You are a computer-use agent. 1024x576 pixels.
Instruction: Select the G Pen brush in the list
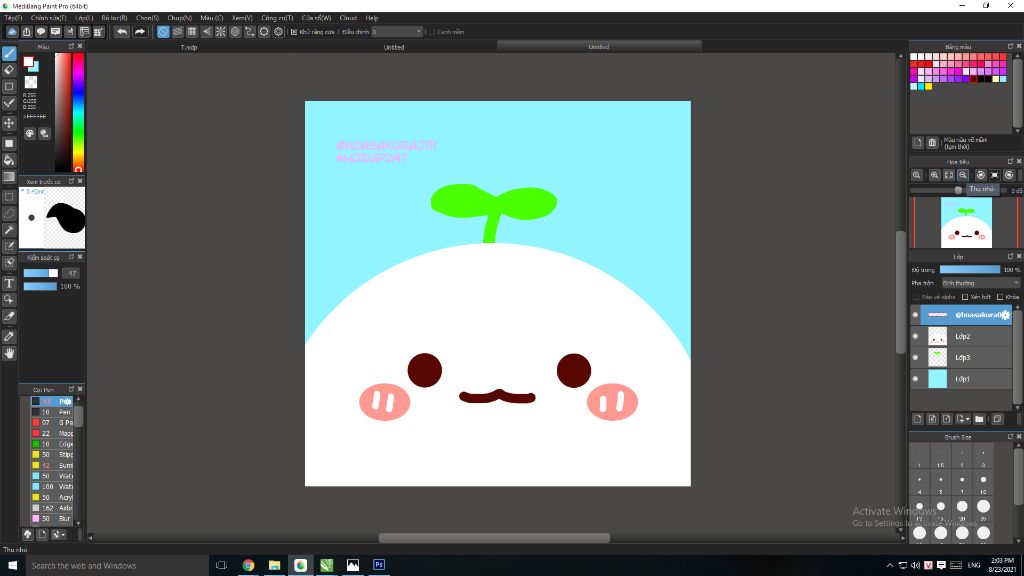tap(52, 423)
